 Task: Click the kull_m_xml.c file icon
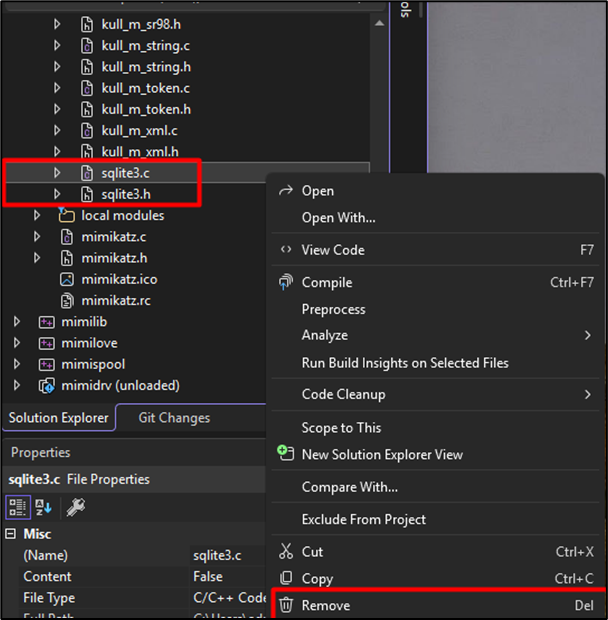click(87, 130)
